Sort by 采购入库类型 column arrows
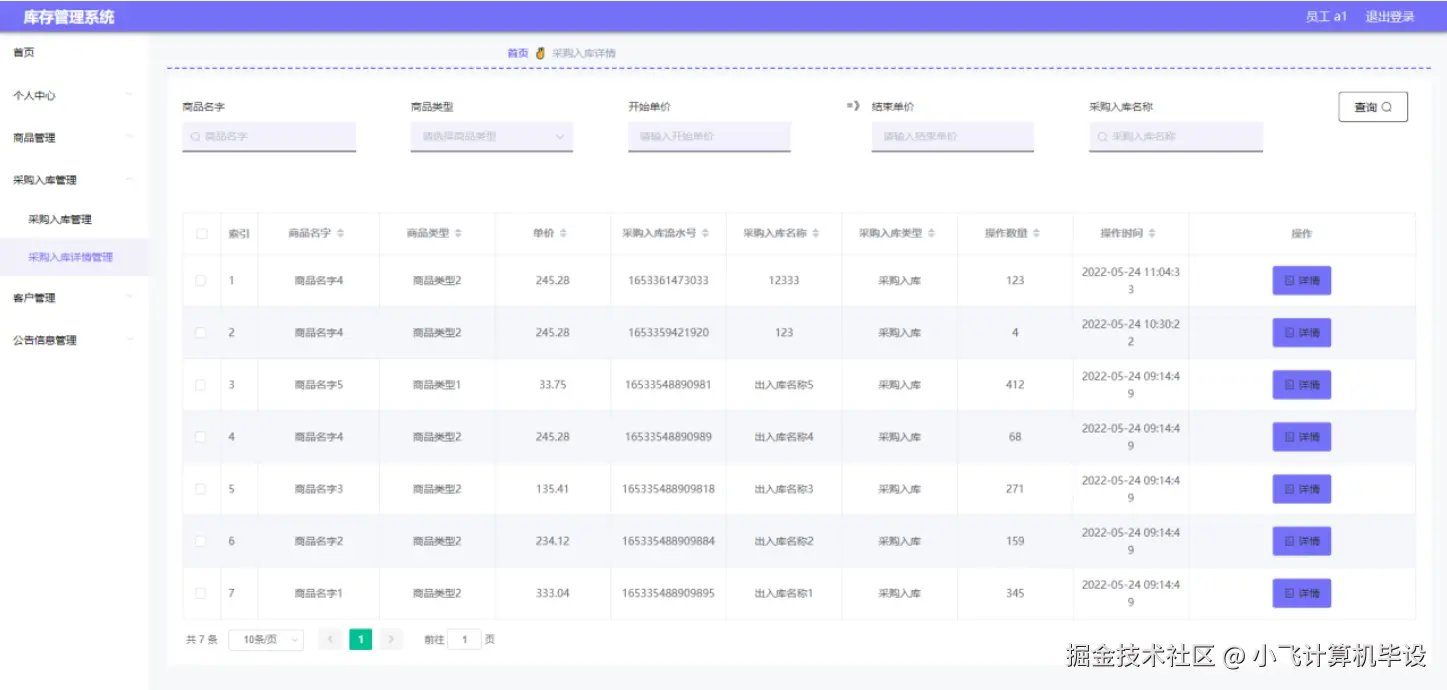 click(x=931, y=233)
